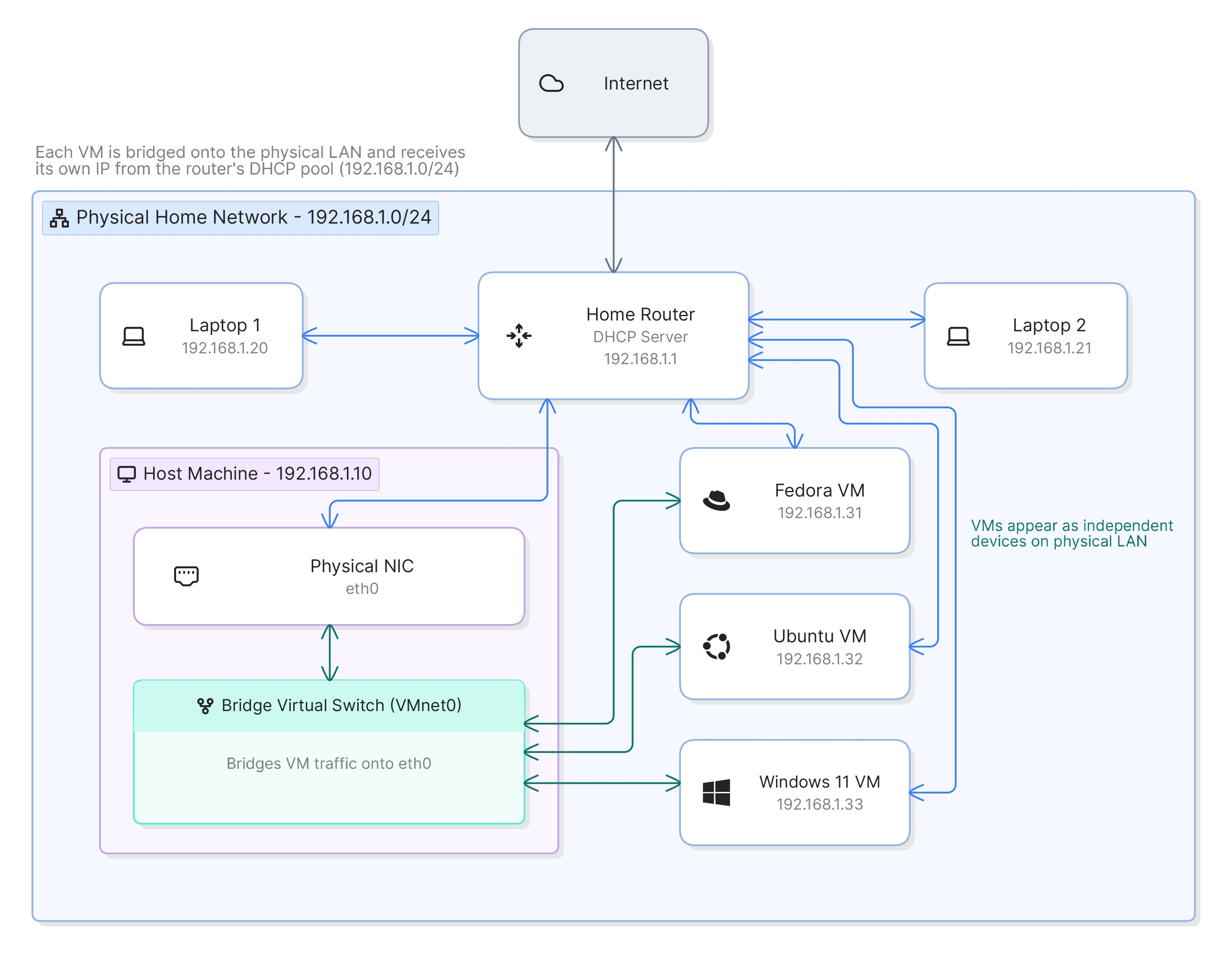Select the Laptop 2 label

point(1049,326)
